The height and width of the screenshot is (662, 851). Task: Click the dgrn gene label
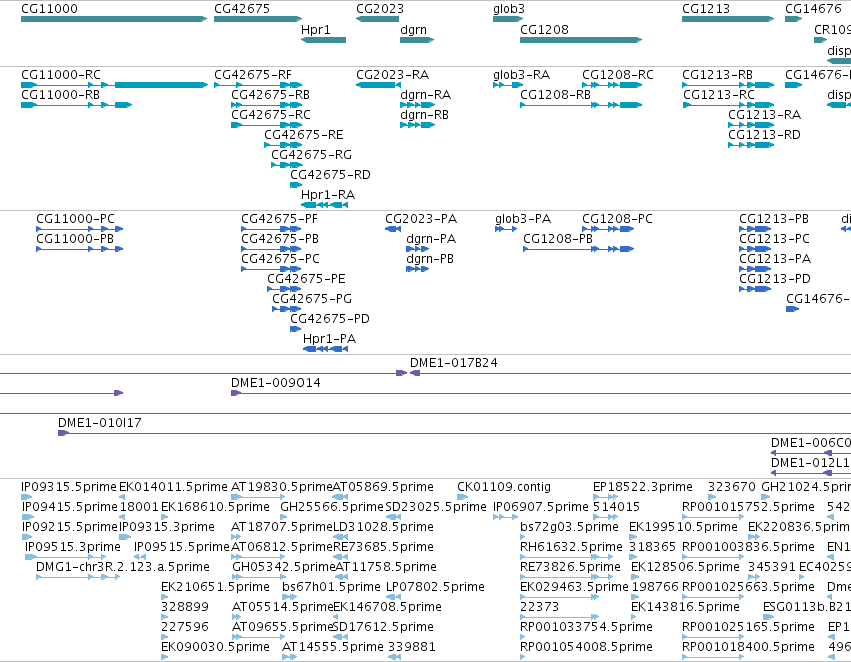[414, 29]
